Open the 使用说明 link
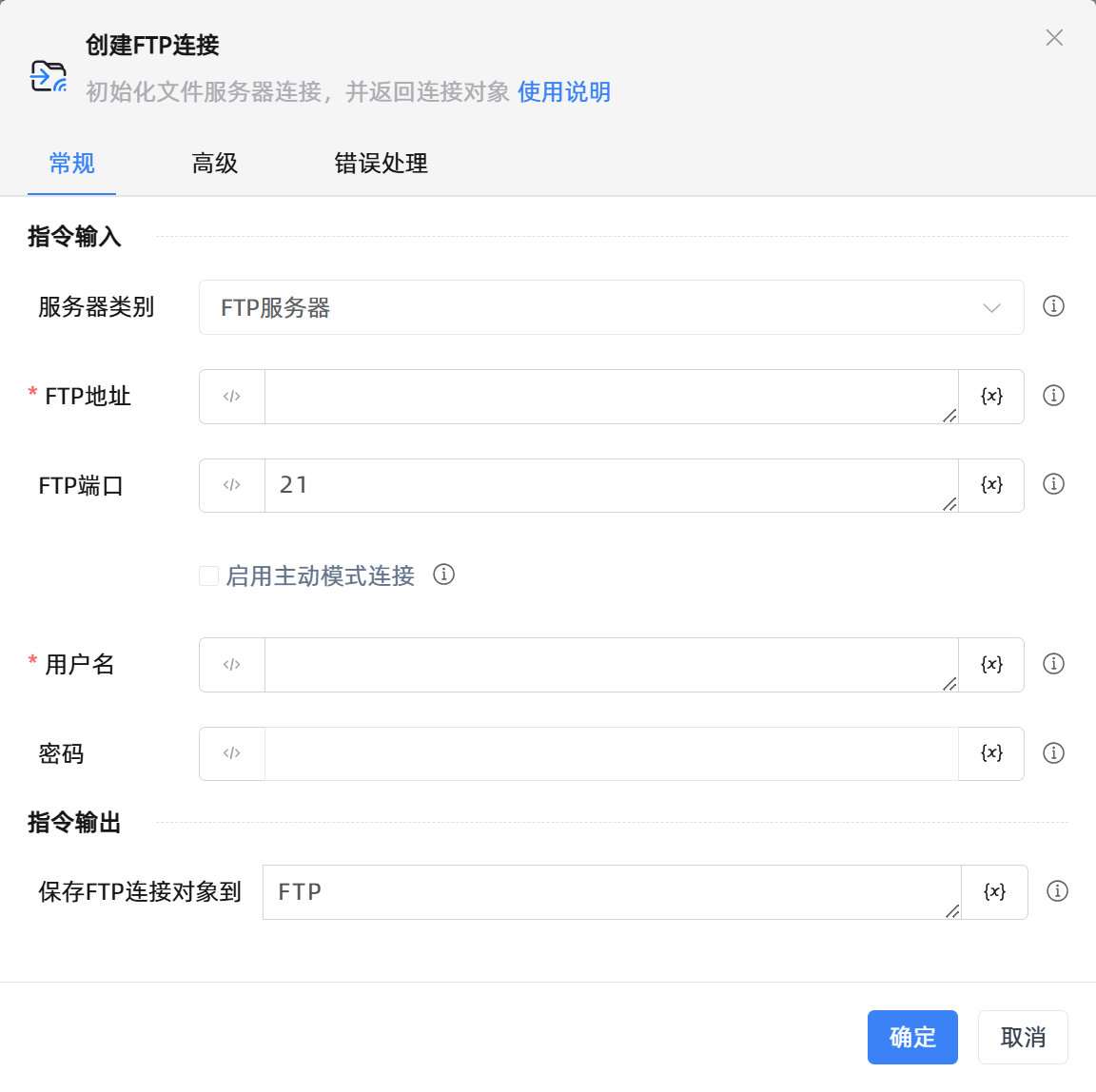Screen dimensions: 1096x1092 564,91
